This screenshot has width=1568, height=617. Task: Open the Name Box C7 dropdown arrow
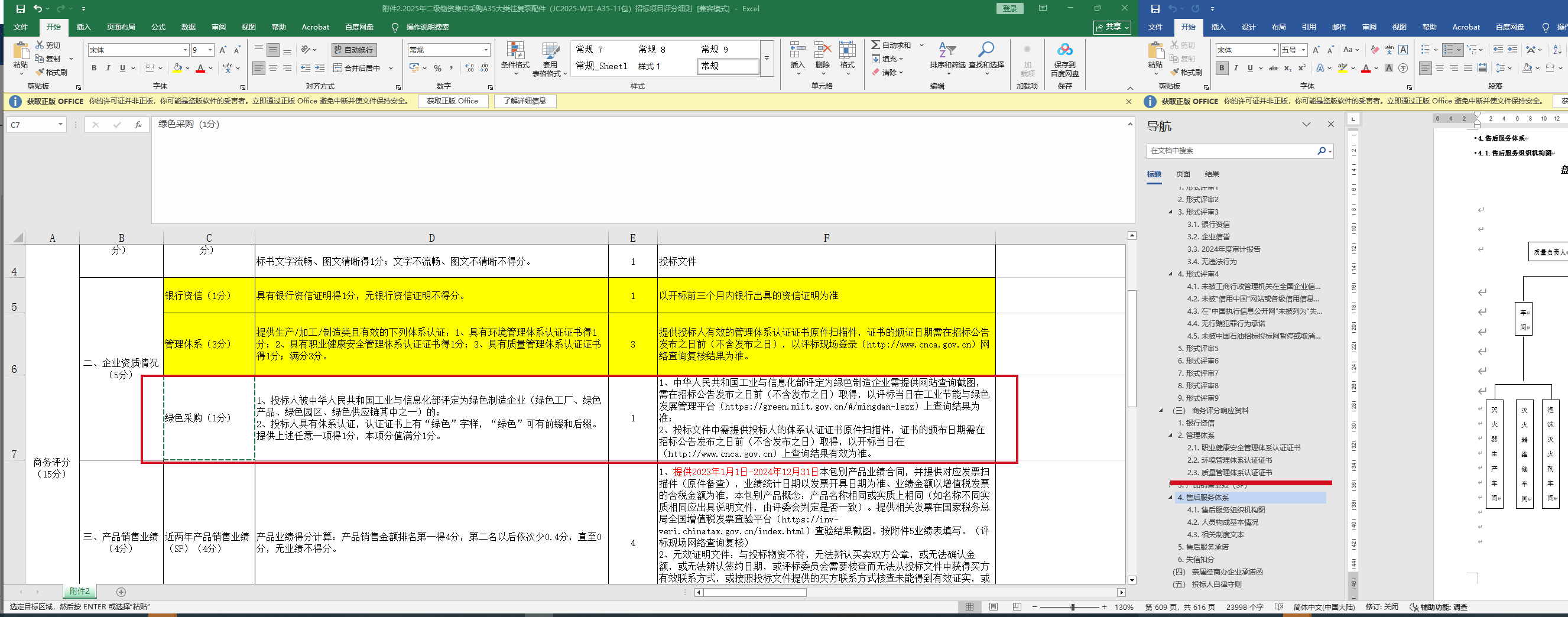tap(60, 125)
